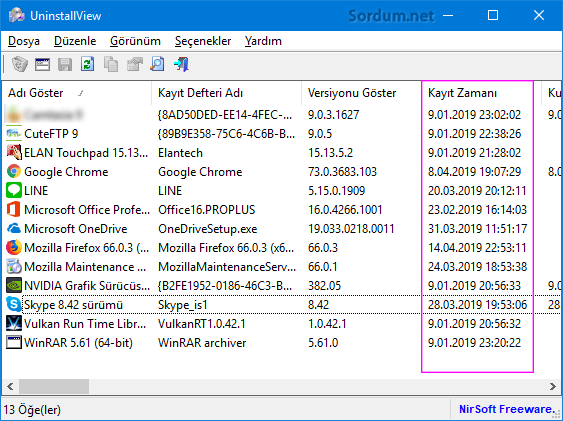Select the WinRAR 5.61 (64-bit) entry
The width and height of the screenshot is (563, 421).
[78, 343]
